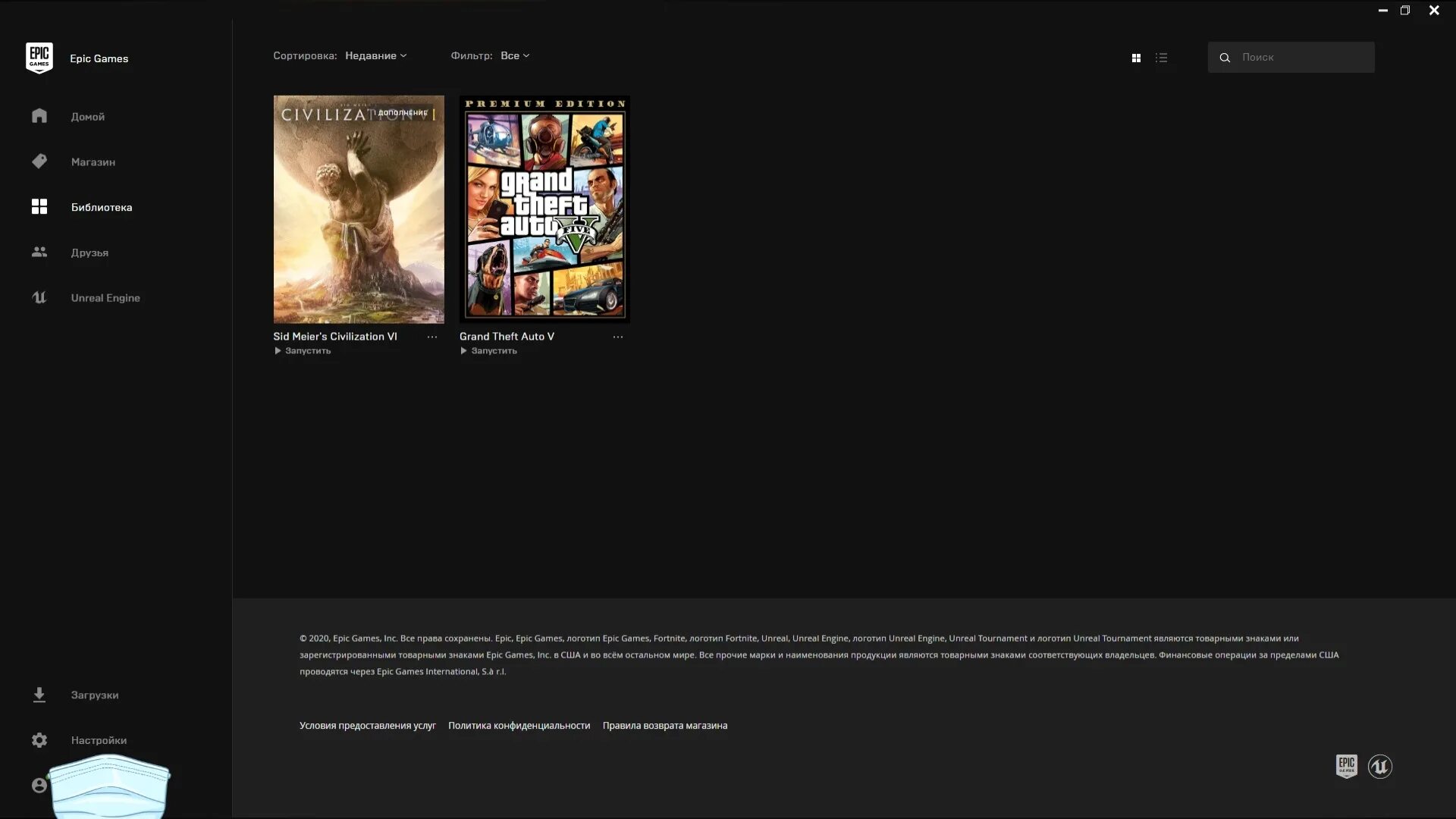The width and height of the screenshot is (1456, 819).
Task: Click the footer Epic Games logo
Action: pyautogui.click(x=1347, y=766)
